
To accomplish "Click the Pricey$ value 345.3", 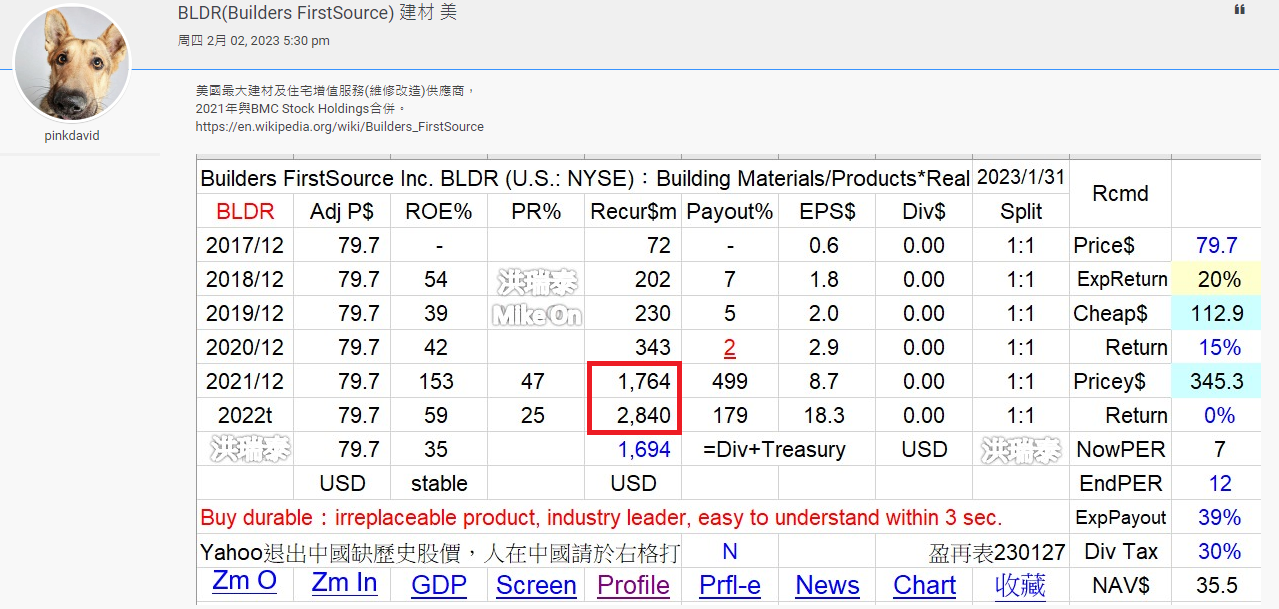I will 1216,381.
